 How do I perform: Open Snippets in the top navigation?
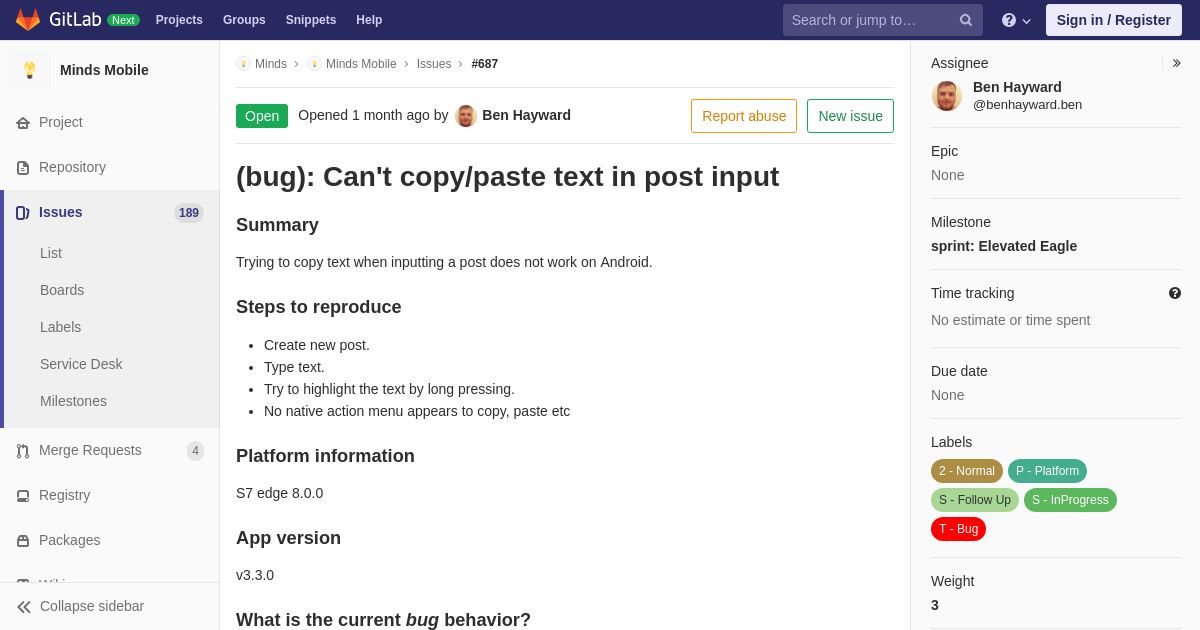pos(311,20)
